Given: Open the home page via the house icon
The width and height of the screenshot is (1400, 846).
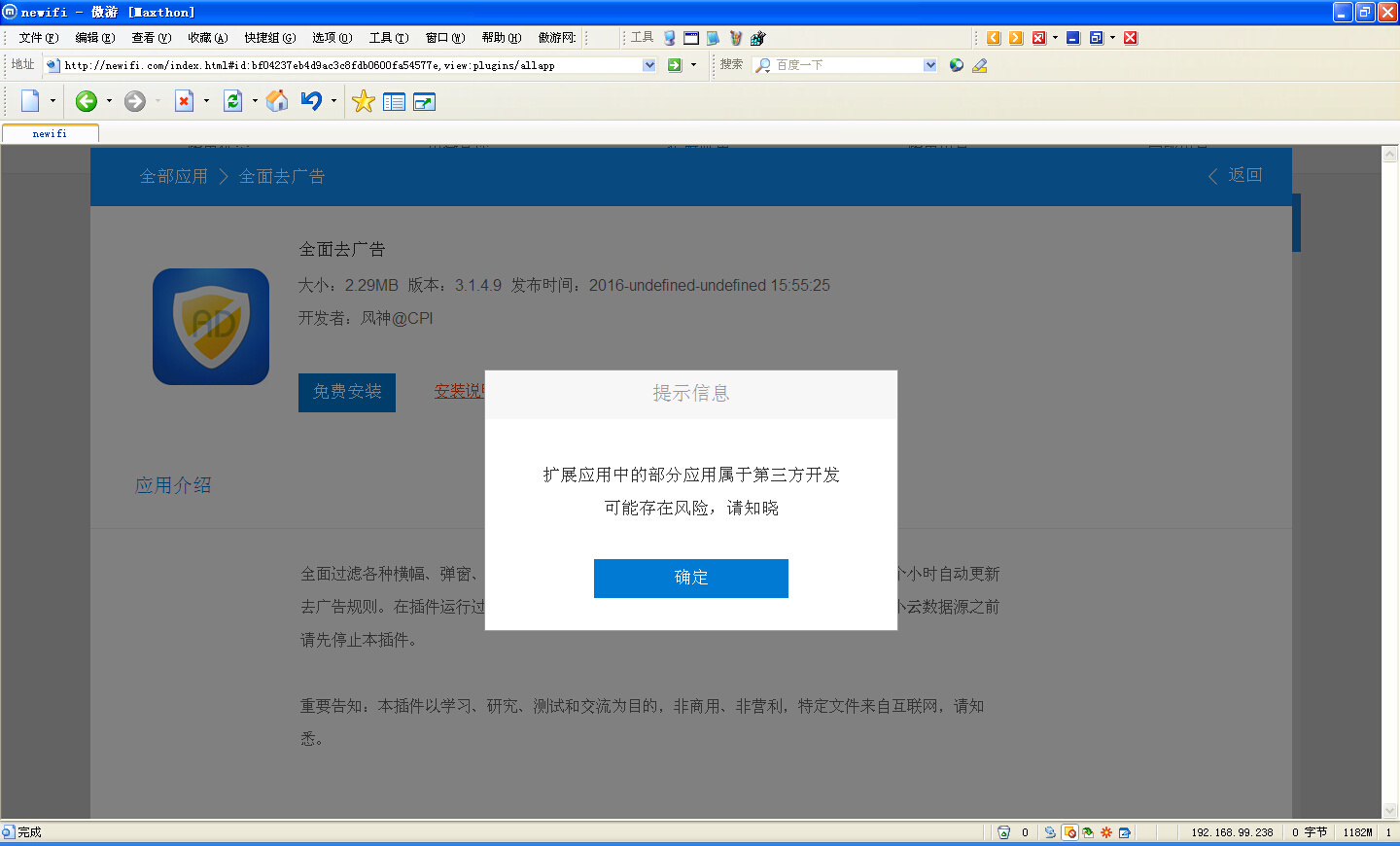Looking at the screenshot, I should [277, 101].
